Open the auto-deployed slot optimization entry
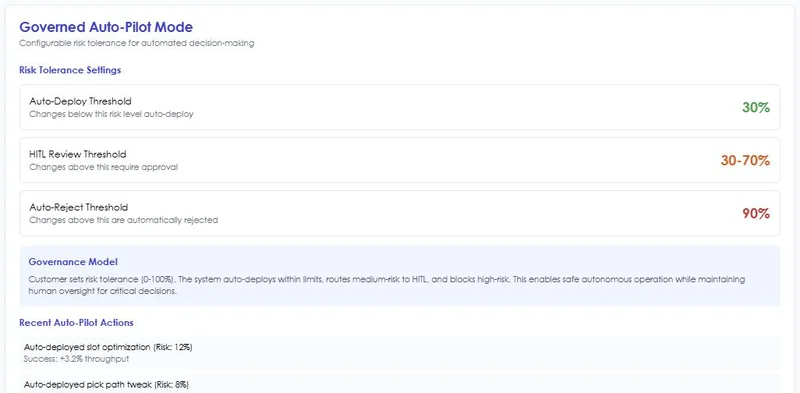Viewport: 800px width, 393px height. click(x=399, y=353)
